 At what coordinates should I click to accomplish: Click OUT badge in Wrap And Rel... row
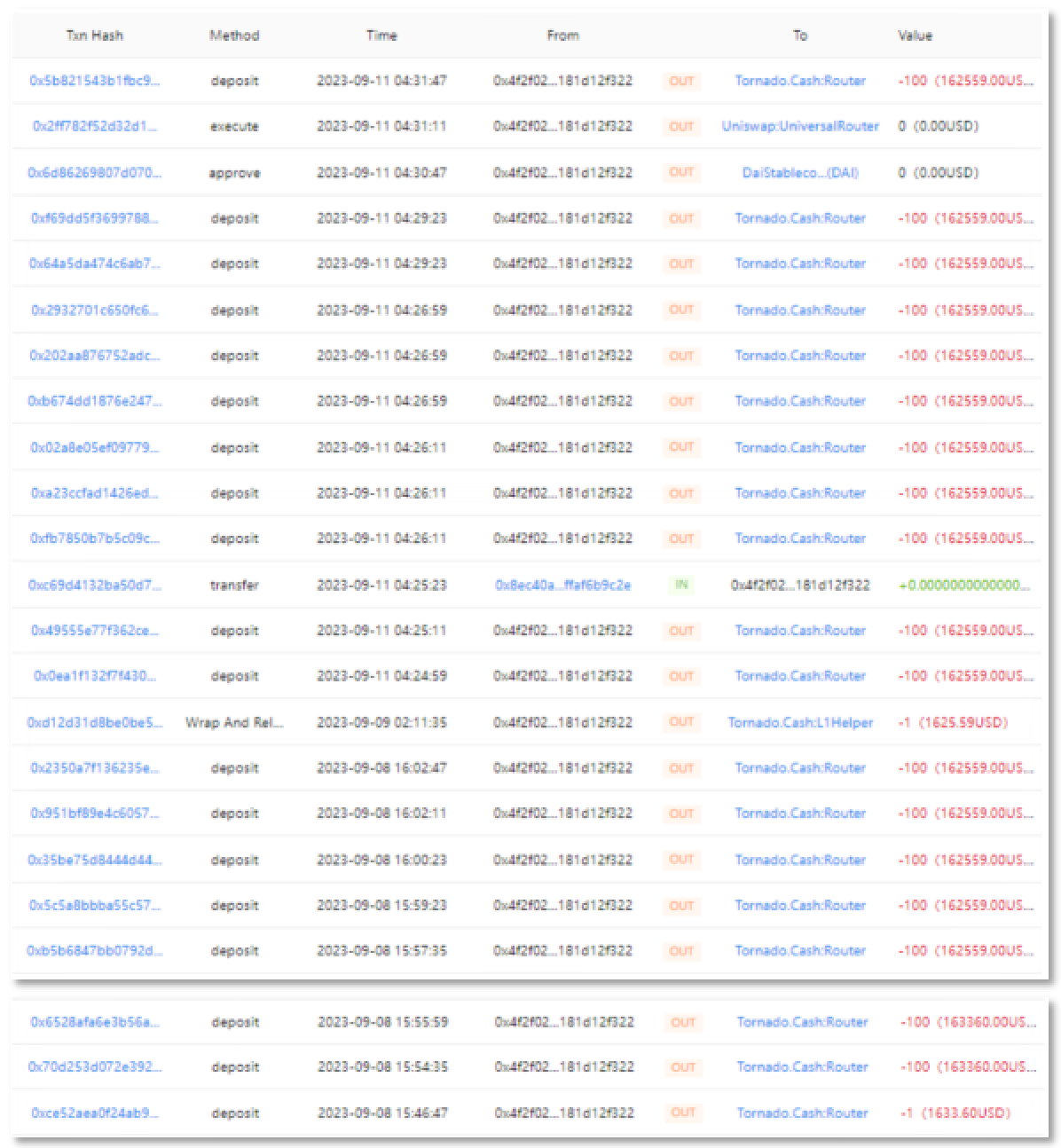pyautogui.click(x=681, y=722)
